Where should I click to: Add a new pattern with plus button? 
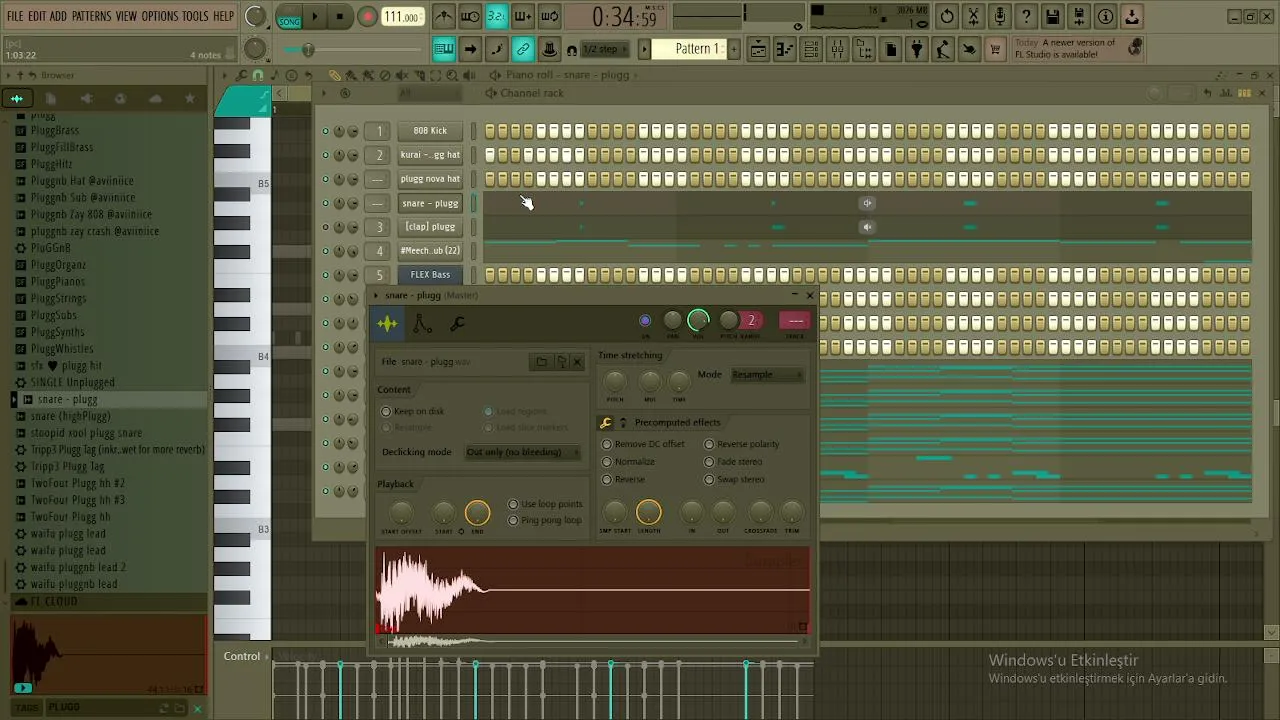click(733, 49)
